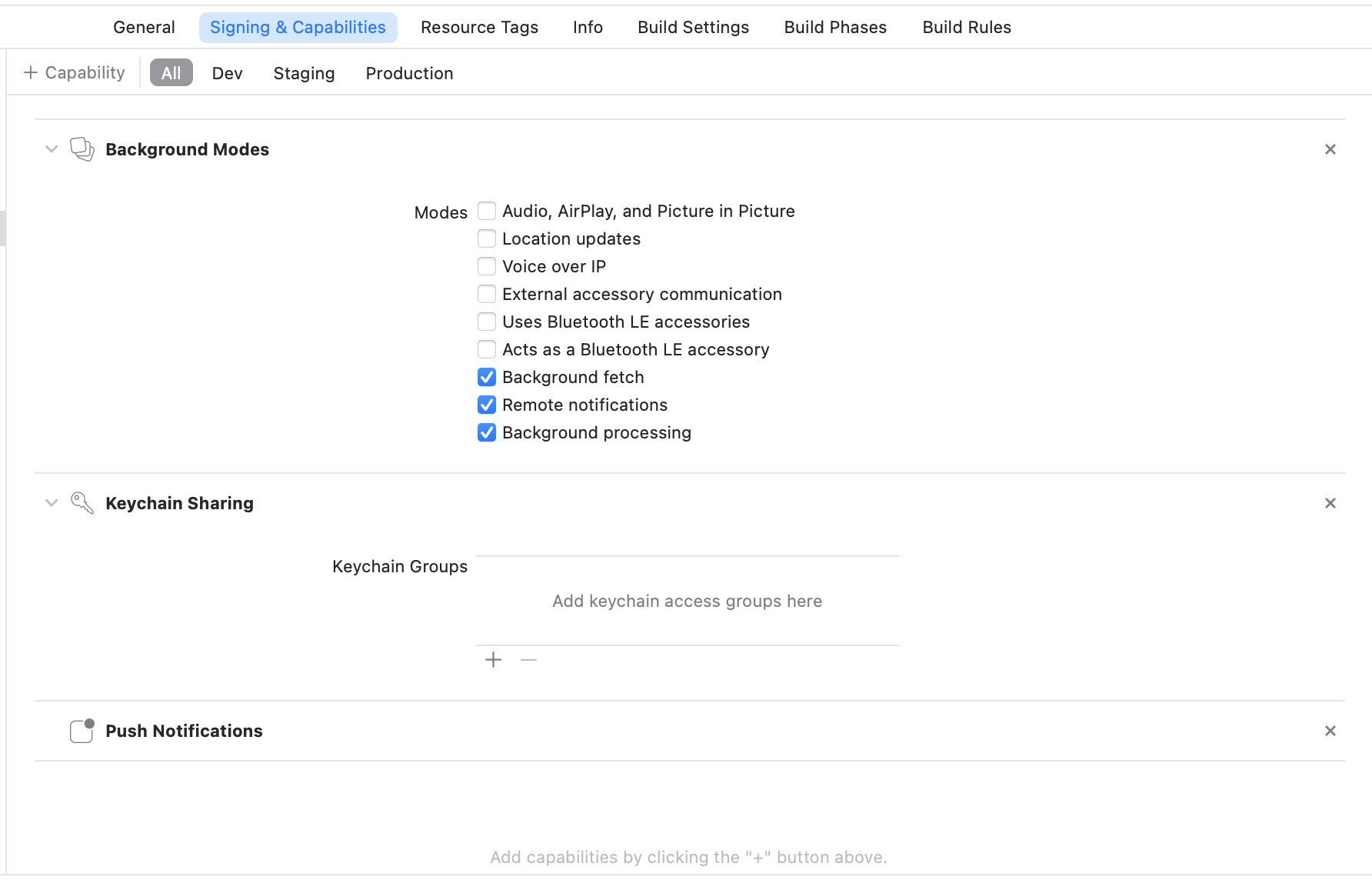1372x880 pixels.
Task: Filter capabilities by Staging configuration
Action: click(x=304, y=74)
